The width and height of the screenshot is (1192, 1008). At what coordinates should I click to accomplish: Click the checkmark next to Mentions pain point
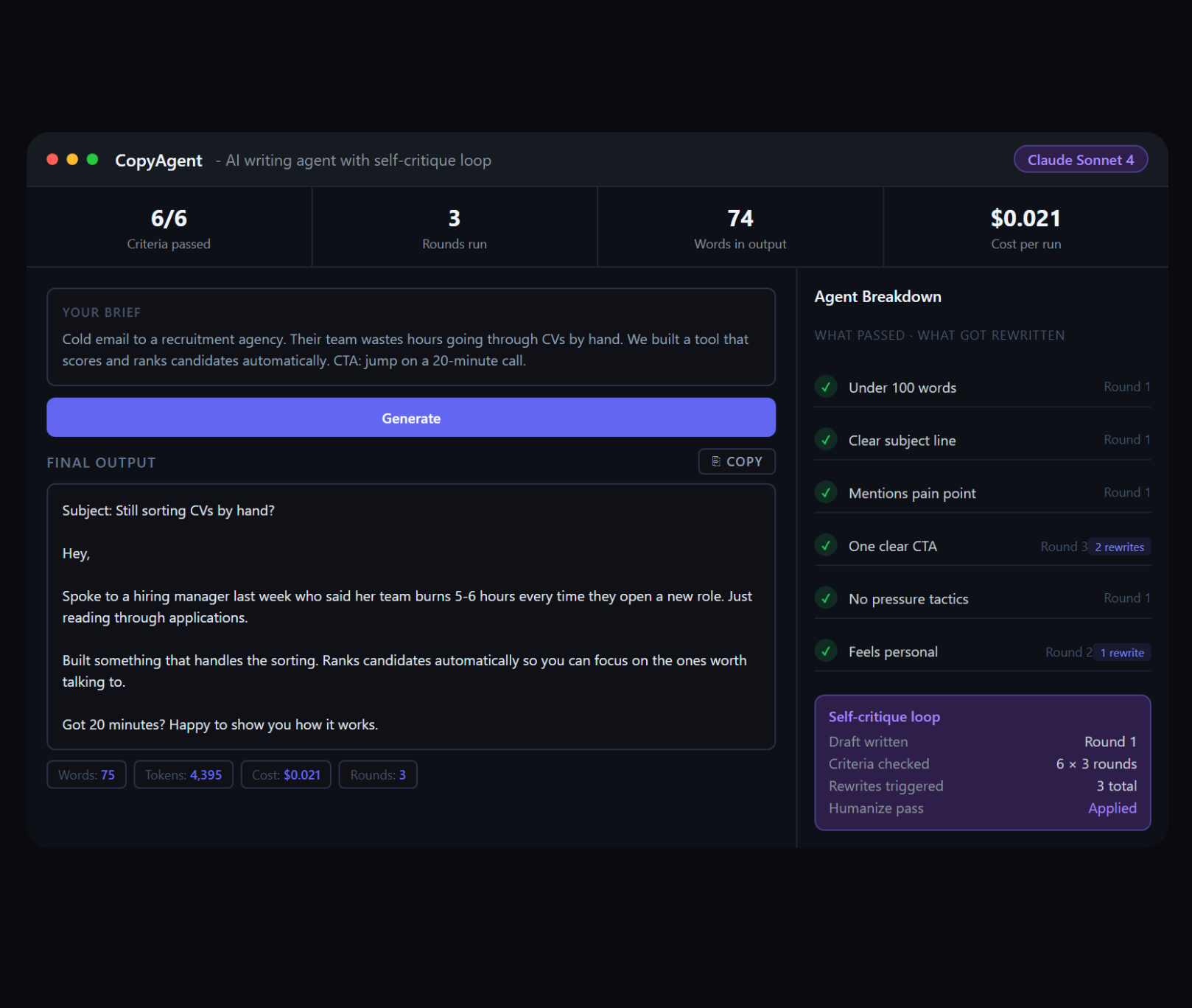point(826,492)
